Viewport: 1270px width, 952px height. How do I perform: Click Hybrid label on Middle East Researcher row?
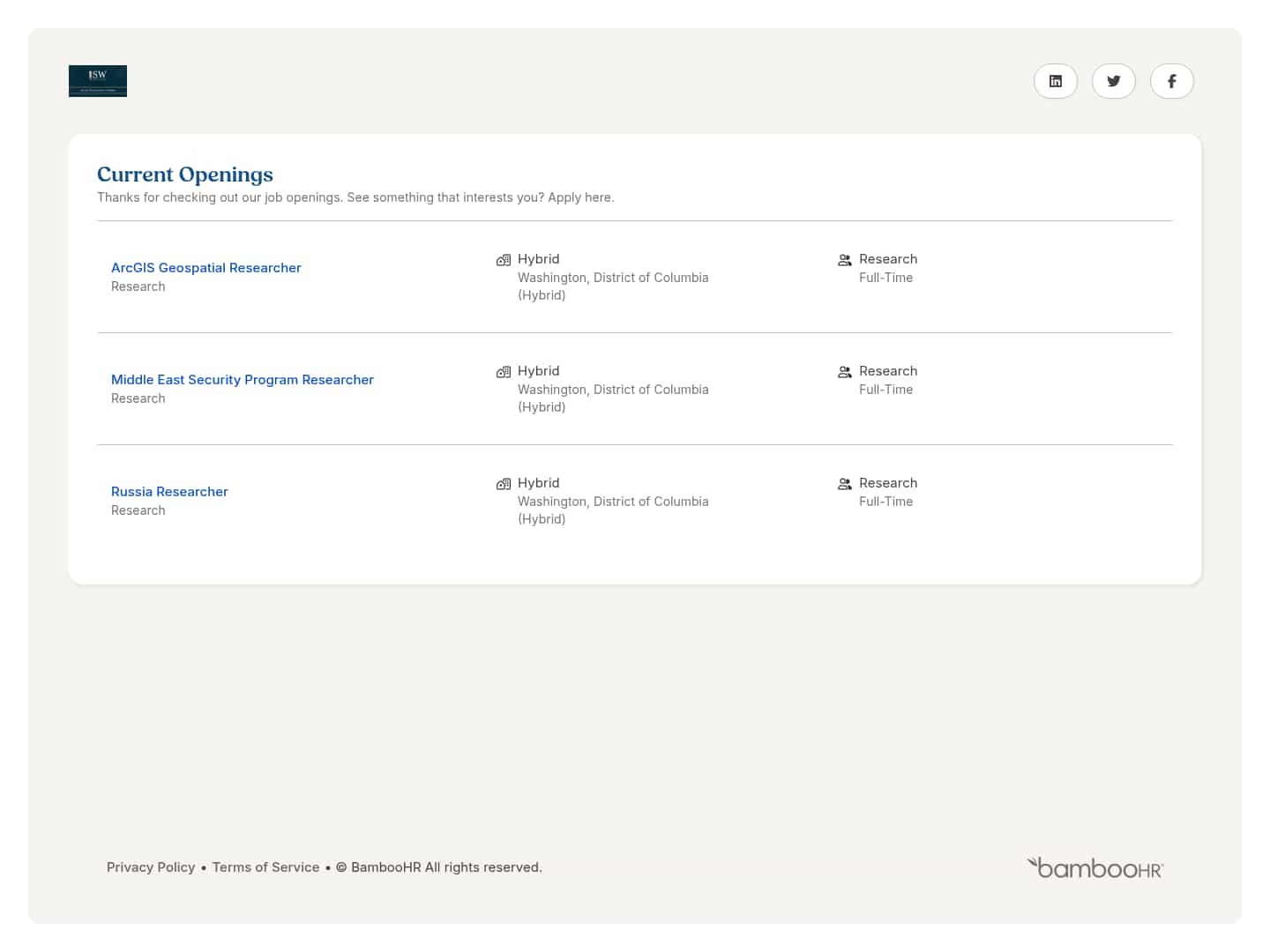tap(538, 370)
